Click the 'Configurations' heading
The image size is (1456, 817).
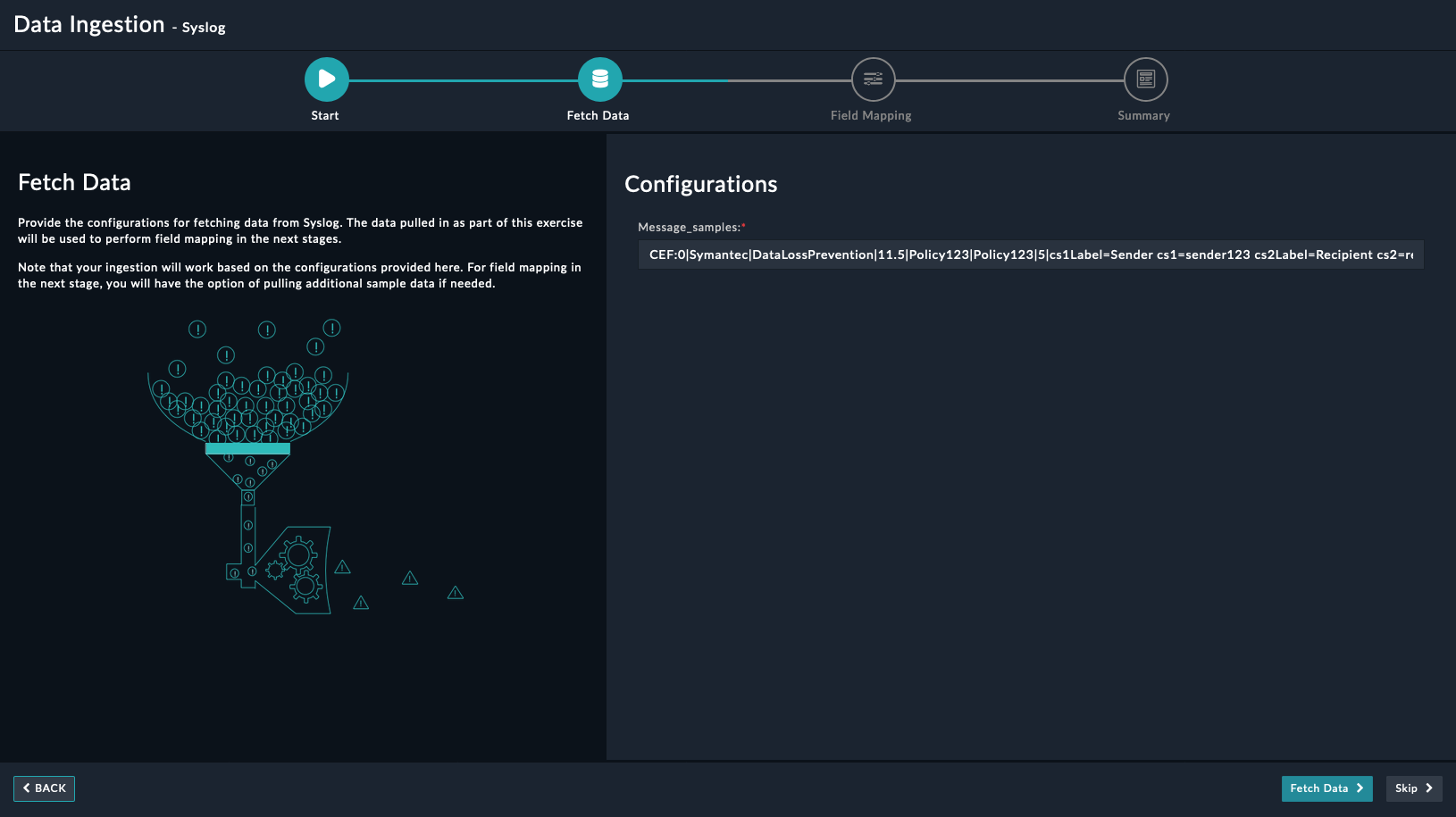(700, 185)
